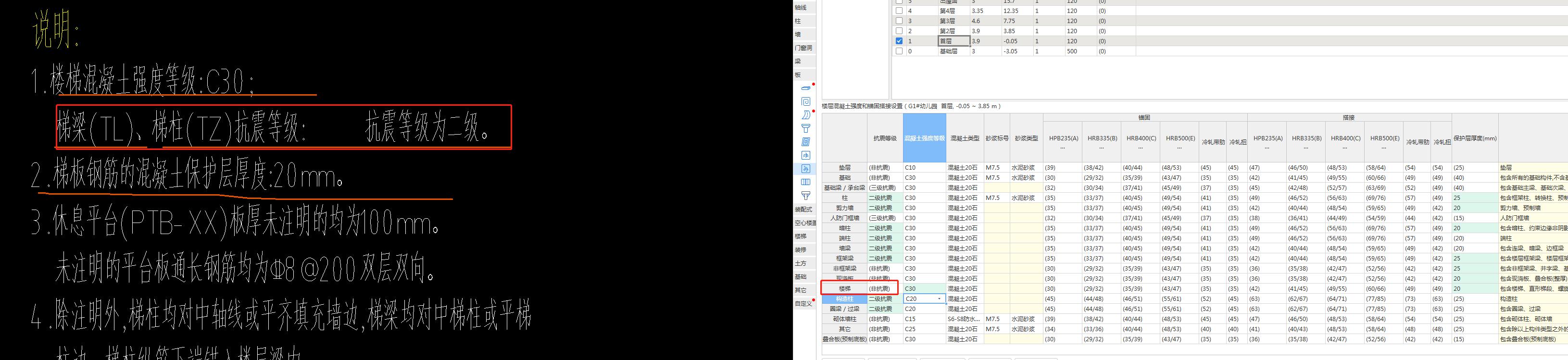This screenshot has width=1568, height=360.
Task: Click the 砂浆标号 column header
Action: tap(996, 138)
